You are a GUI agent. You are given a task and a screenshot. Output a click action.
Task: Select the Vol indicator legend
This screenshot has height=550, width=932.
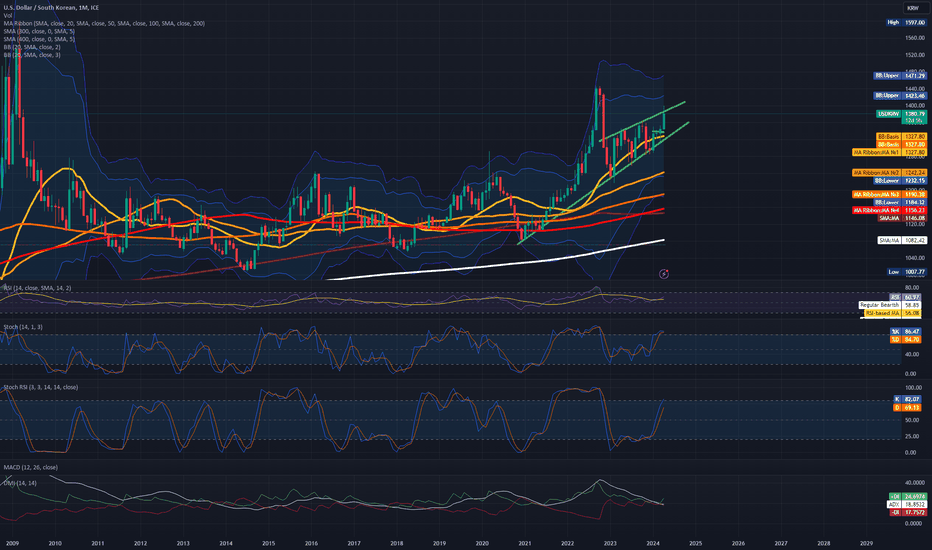(x=8, y=15)
